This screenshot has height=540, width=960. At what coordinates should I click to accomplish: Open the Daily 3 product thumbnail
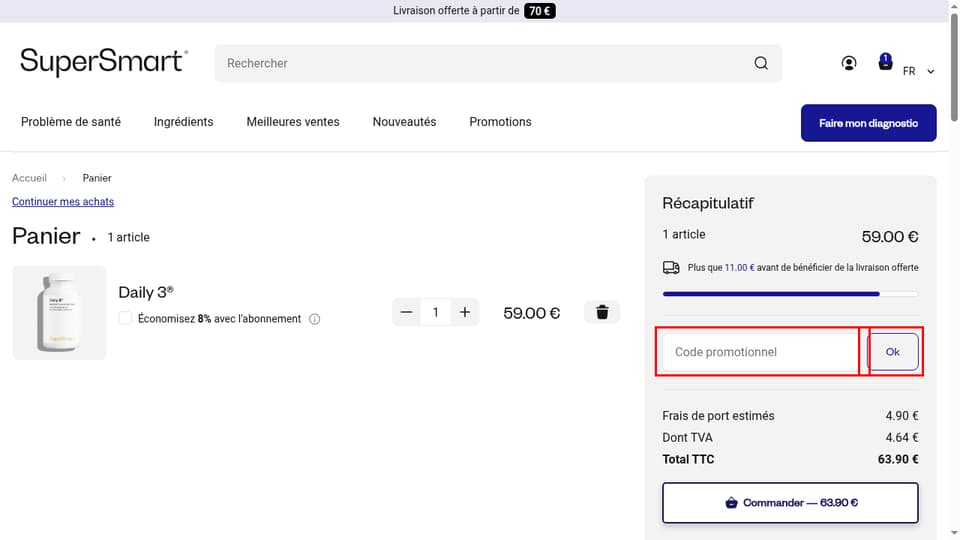(x=59, y=312)
